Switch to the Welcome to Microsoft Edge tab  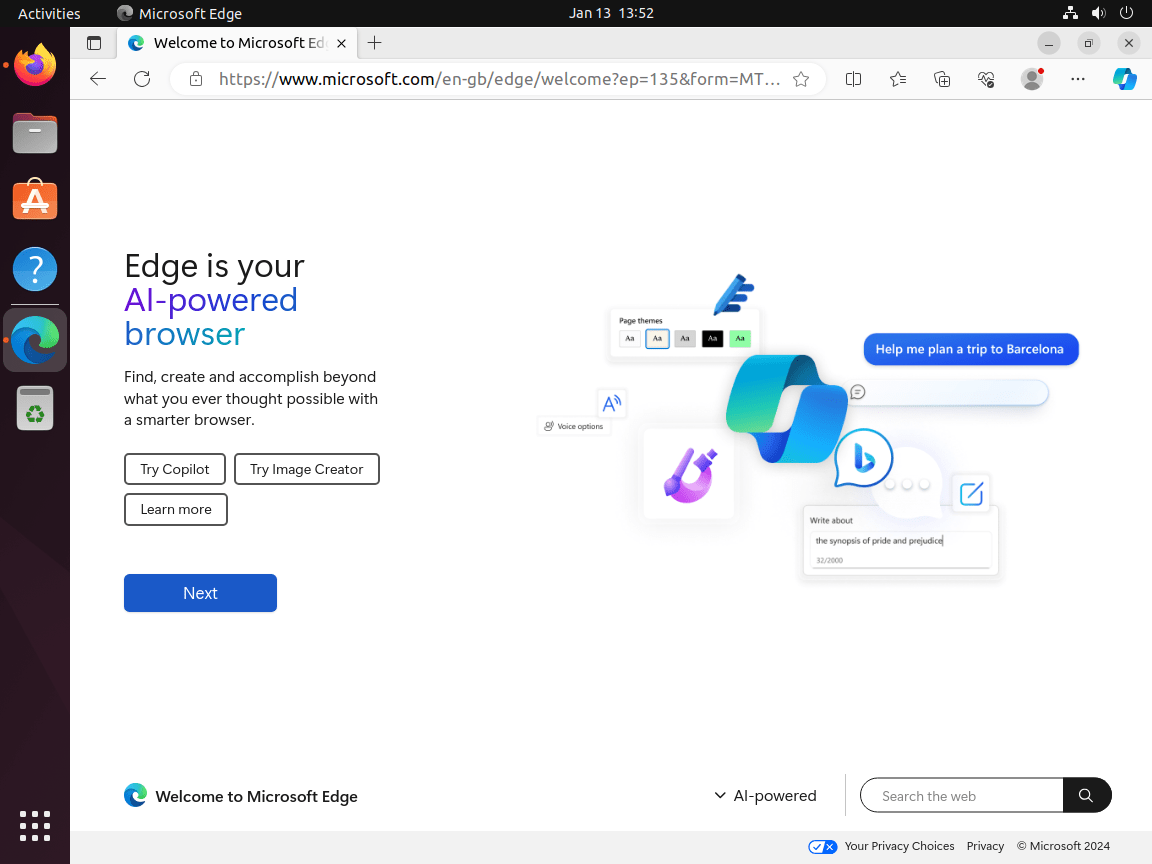(x=240, y=43)
